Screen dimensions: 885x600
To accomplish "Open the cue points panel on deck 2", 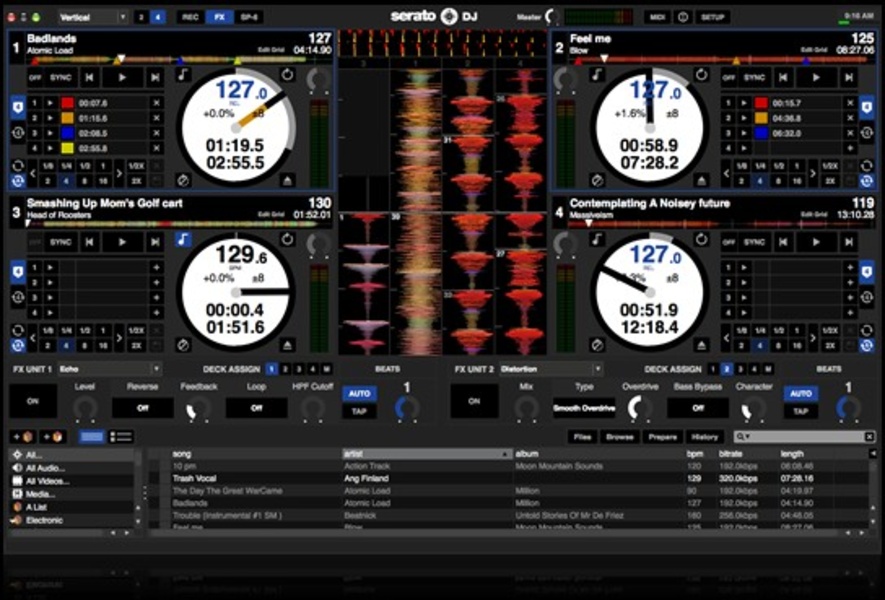I will (x=866, y=105).
